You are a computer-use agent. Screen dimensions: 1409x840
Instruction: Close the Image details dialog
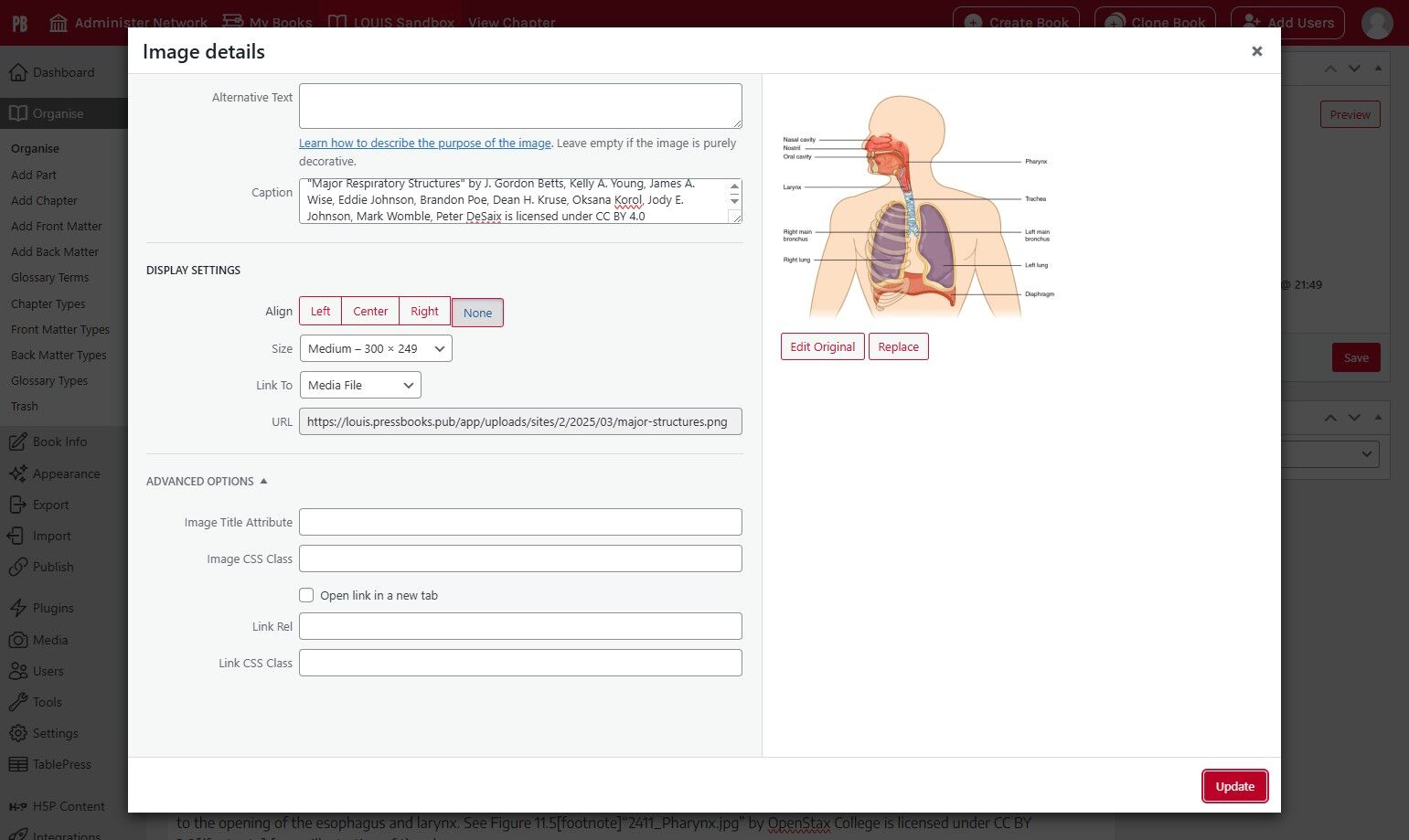pos(1257,51)
